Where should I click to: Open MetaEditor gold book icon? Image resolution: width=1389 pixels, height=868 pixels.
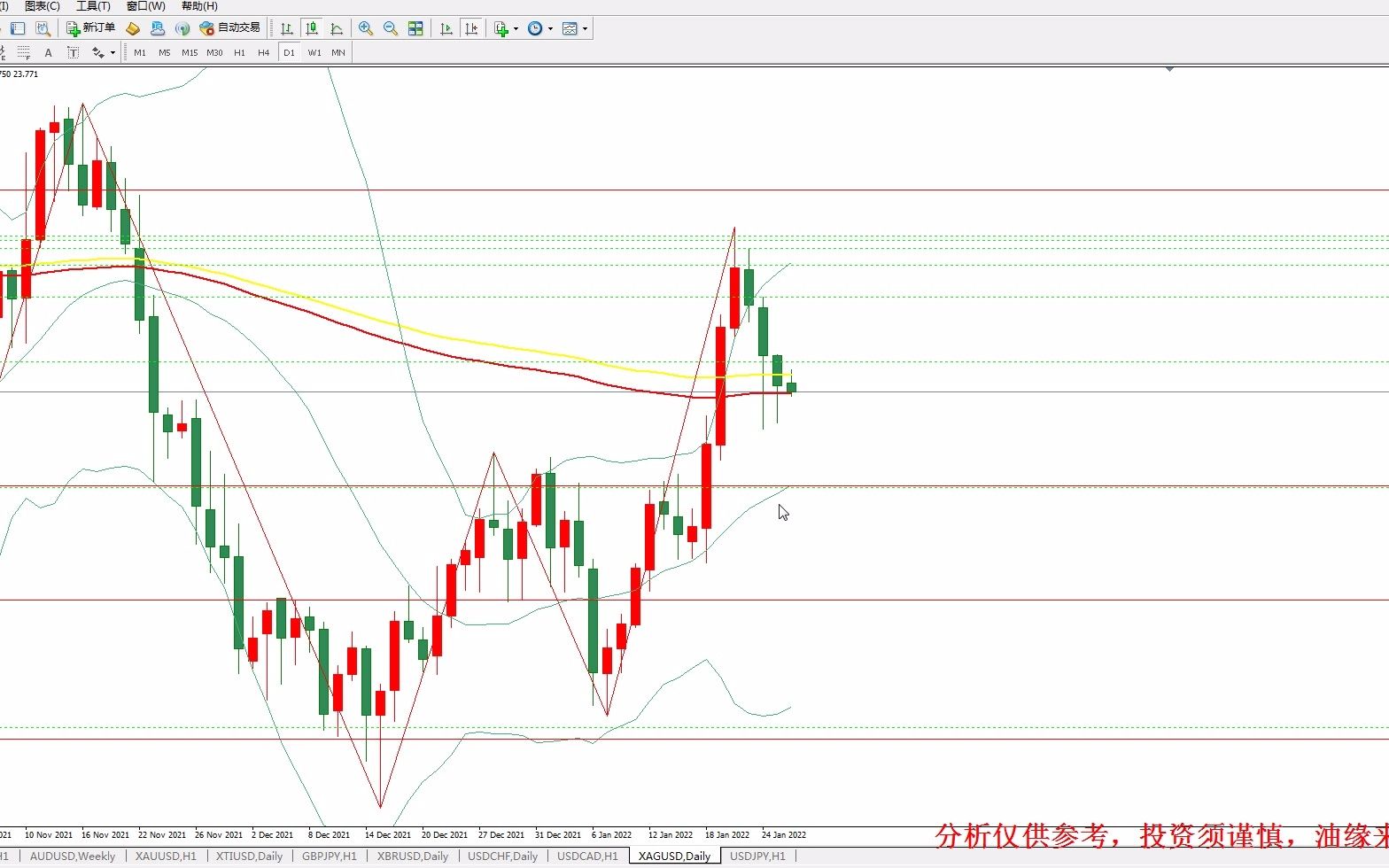click(x=133, y=28)
